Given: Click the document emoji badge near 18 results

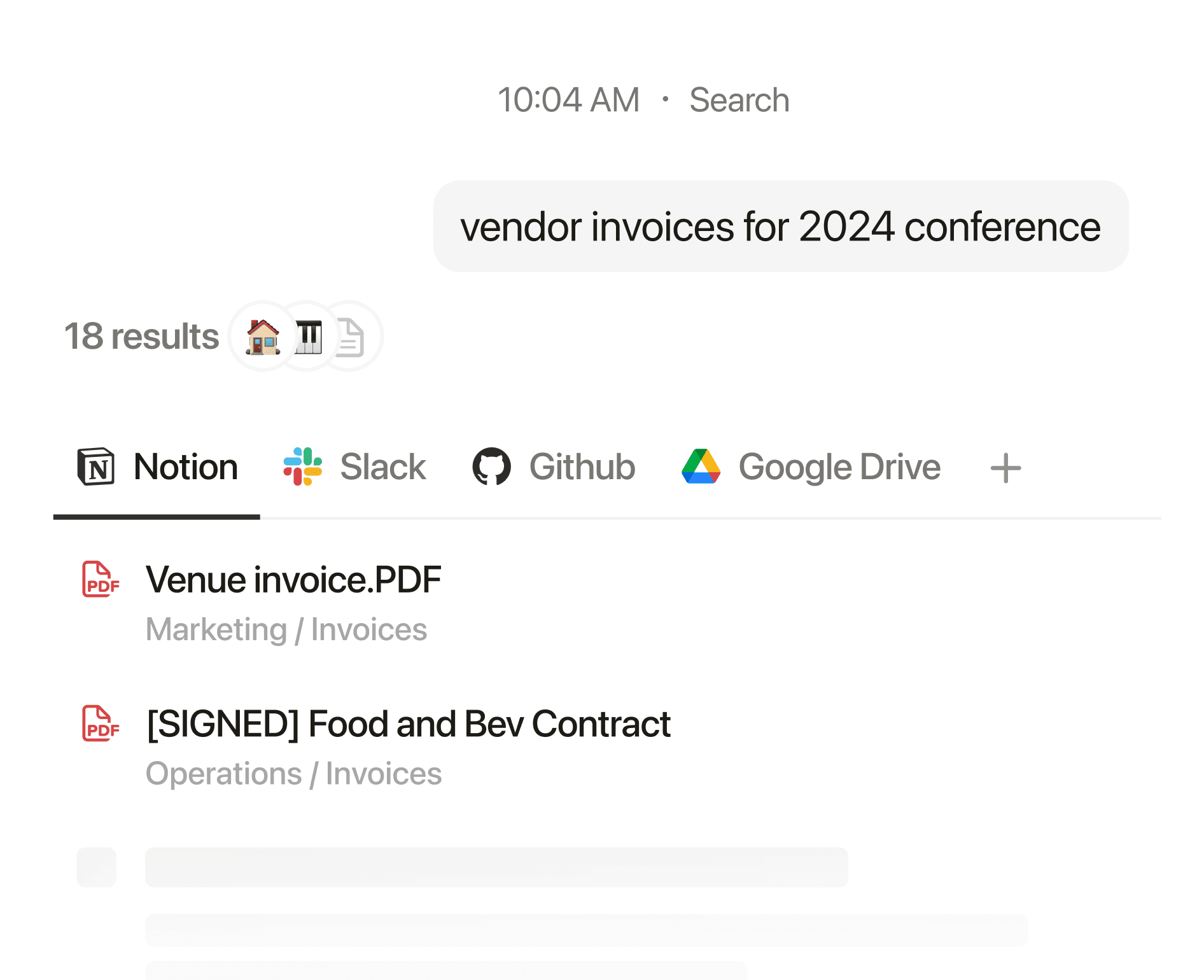Looking at the screenshot, I should click(351, 337).
